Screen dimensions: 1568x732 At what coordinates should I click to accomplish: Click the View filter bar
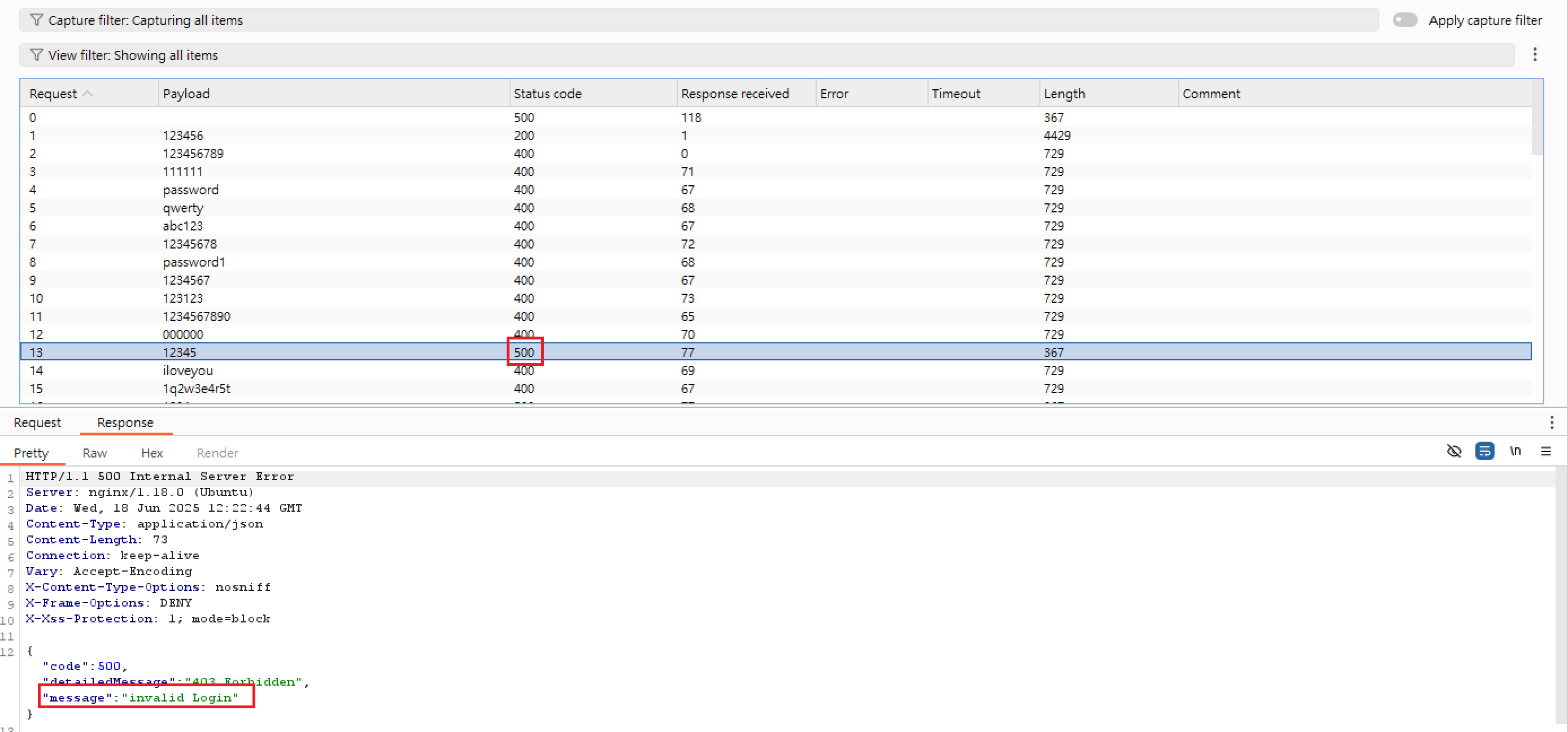pyautogui.click(x=766, y=55)
